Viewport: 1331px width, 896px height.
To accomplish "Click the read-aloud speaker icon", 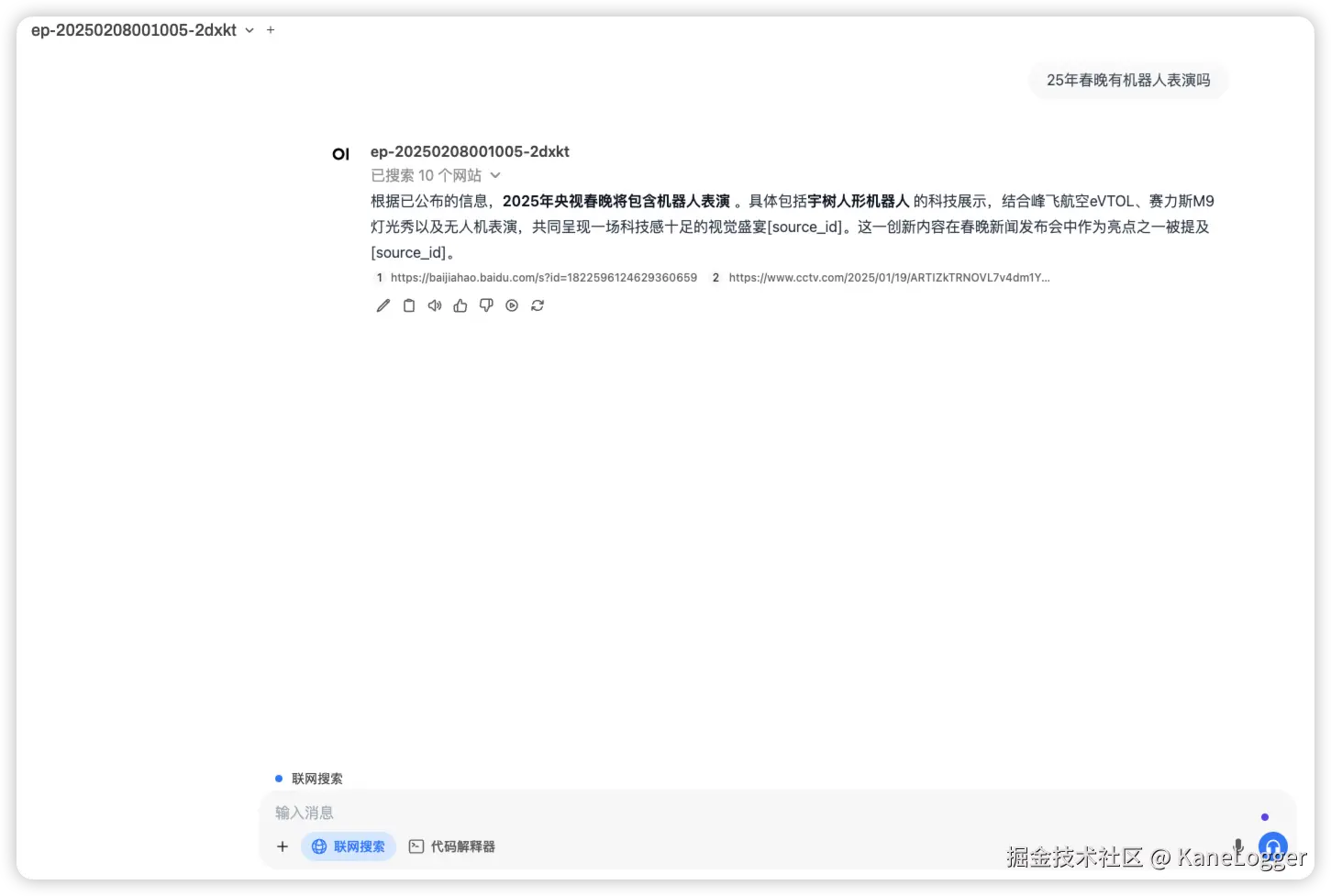I will (x=434, y=305).
